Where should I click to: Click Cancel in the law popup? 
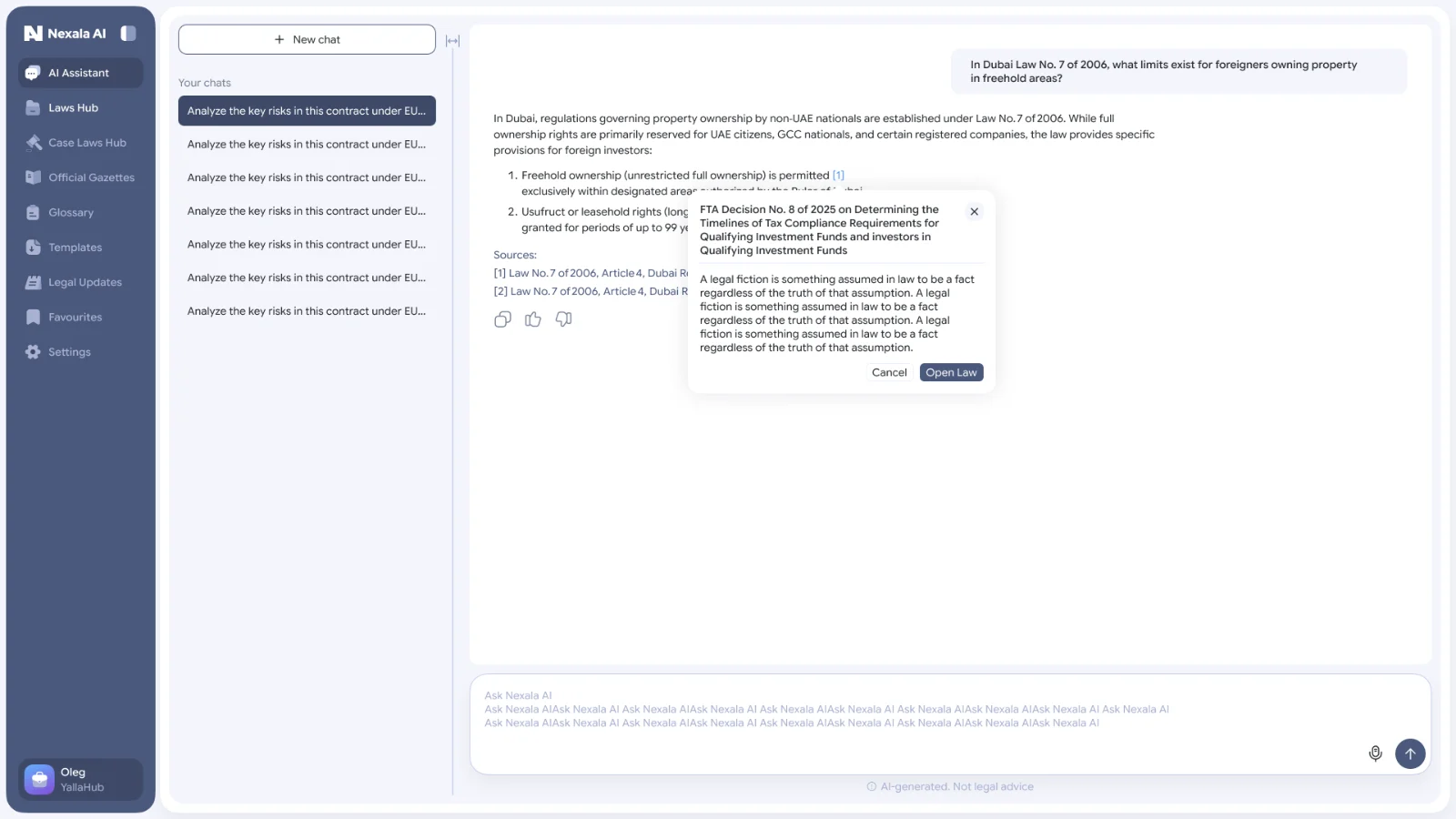[x=889, y=372]
